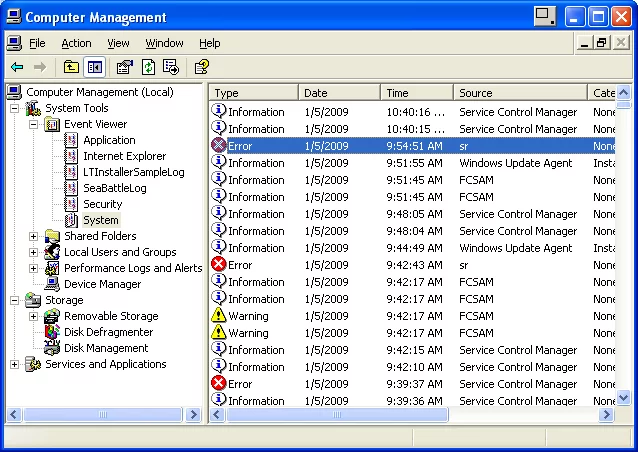Select the 9:42:43 AM Error event from sr
638x452 pixels.
click(400, 265)
